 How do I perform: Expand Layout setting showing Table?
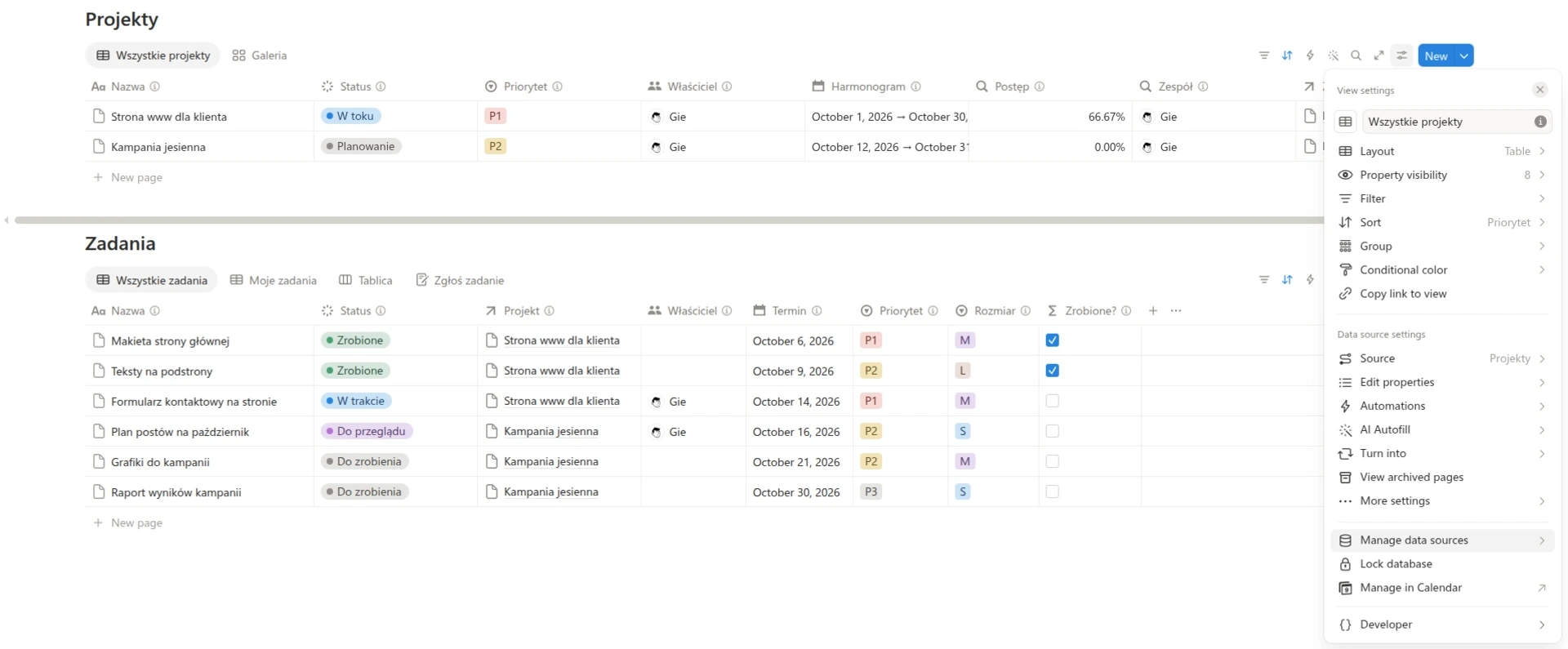click(1442, 151)
